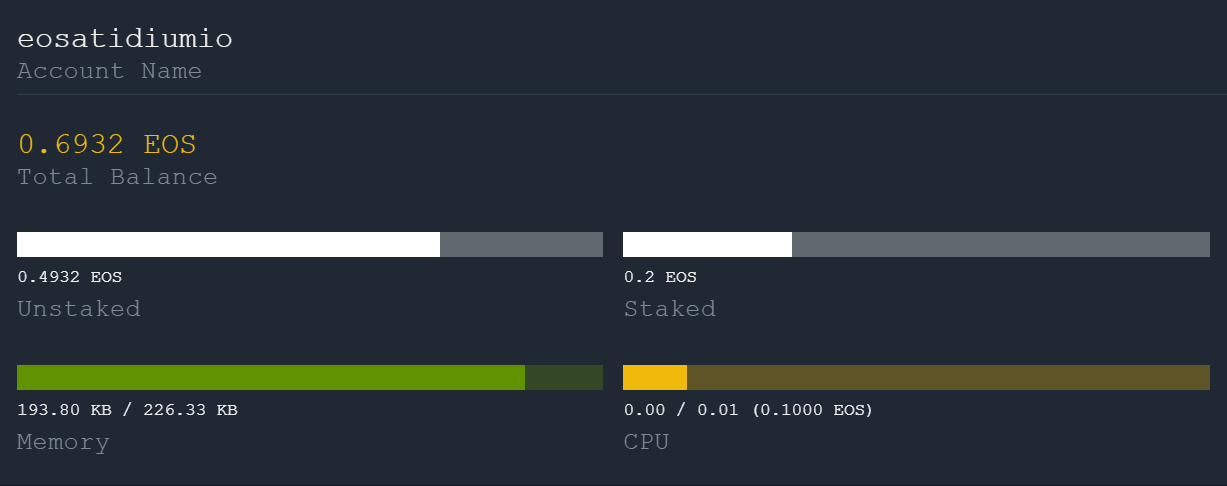The height and width of the screenshot is (486, 1227).
Task: Select the 0.6932 EOS total balance value
Action: click(x=107, y=145)
